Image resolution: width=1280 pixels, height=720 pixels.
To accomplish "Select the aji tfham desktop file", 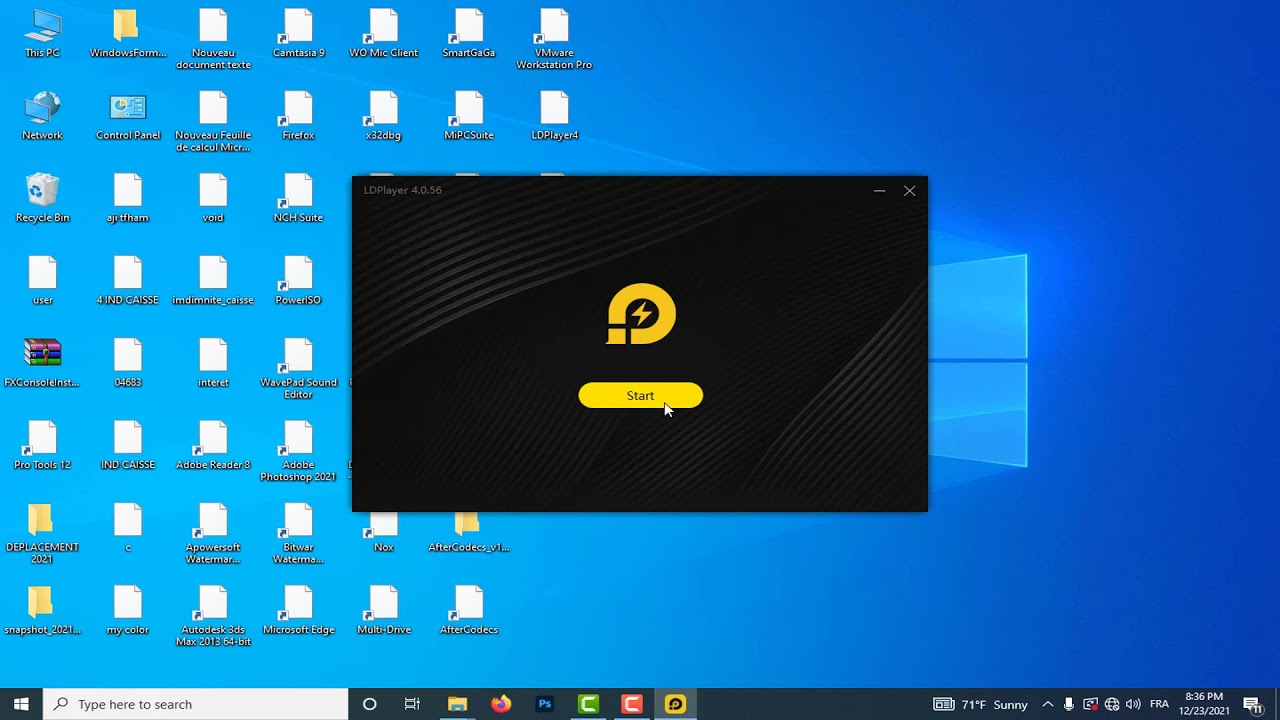I will (128, 198).
